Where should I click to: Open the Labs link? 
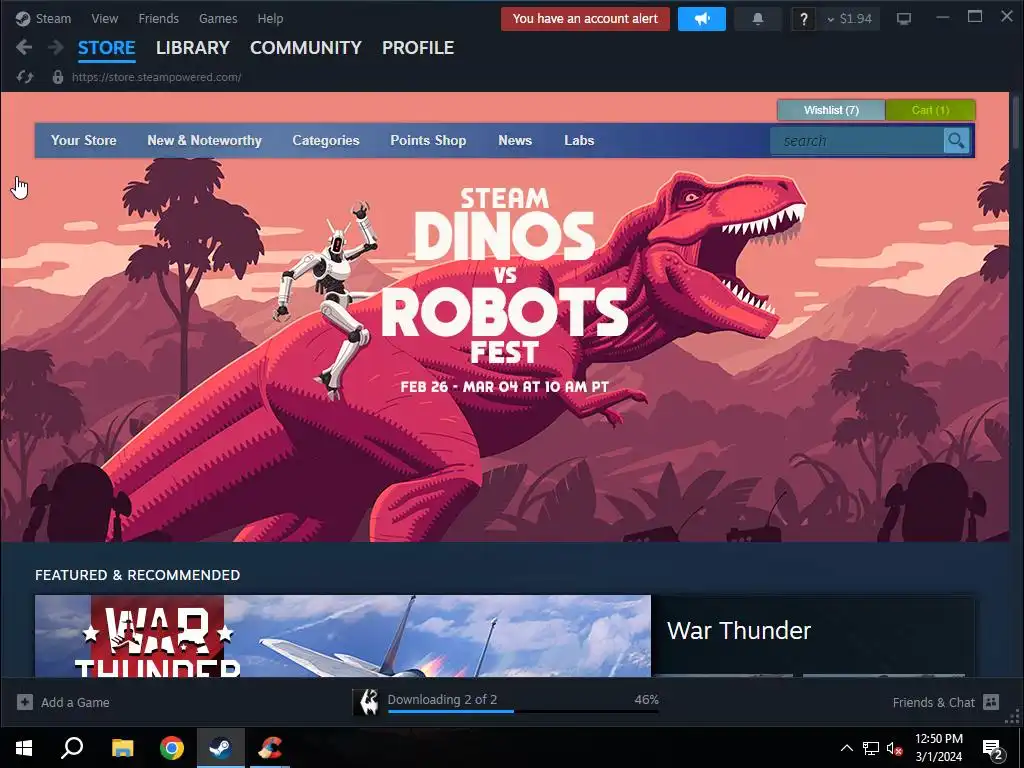579,140
